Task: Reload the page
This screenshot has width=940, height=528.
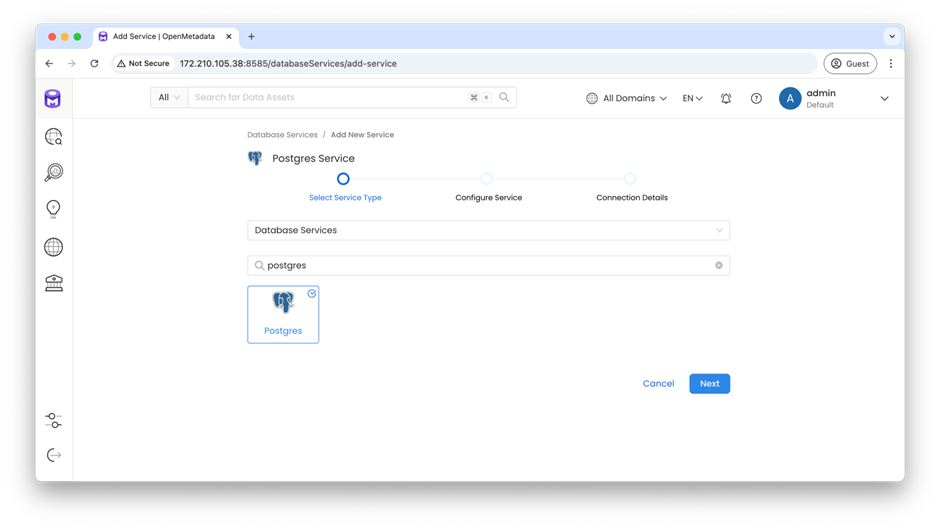Action: click(94, 64)
